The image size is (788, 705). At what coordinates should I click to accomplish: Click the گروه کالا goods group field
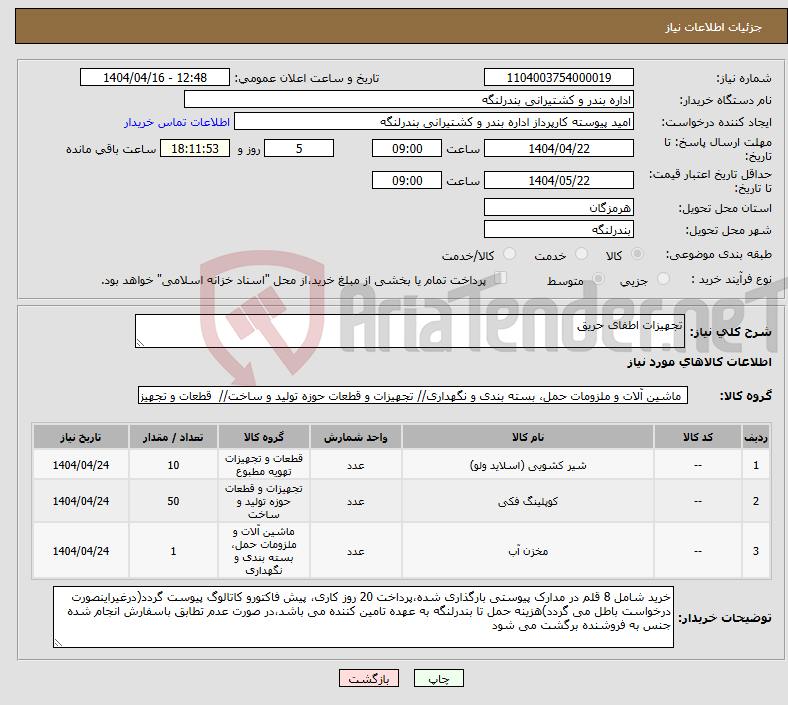point(413,395)
